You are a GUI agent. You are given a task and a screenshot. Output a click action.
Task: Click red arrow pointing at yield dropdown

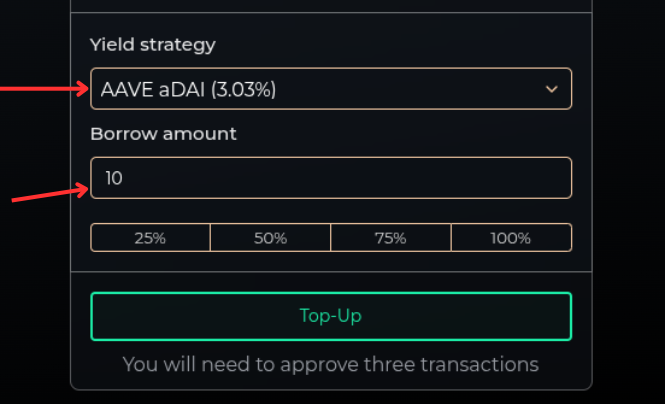[44, 89]
